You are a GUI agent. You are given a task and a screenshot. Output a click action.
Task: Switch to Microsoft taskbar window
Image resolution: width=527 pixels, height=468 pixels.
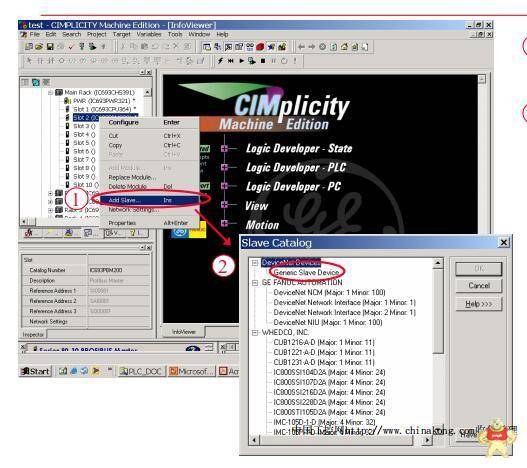pyautogui.click(x=192, y=371)
